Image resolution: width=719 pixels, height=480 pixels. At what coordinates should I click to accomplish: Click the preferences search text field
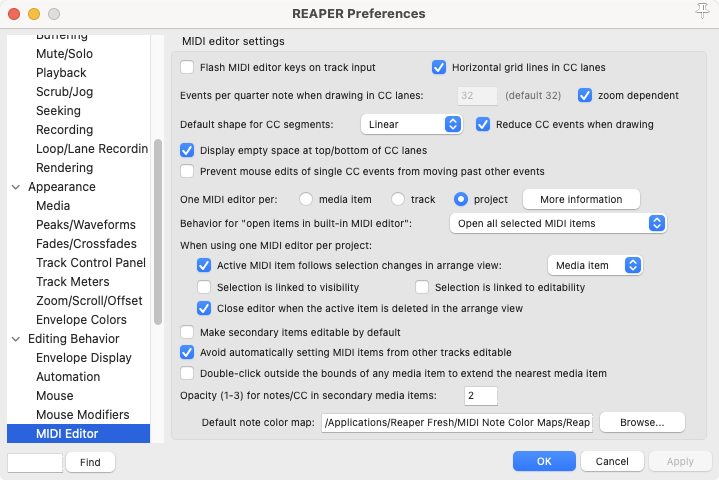coord(35,462)
